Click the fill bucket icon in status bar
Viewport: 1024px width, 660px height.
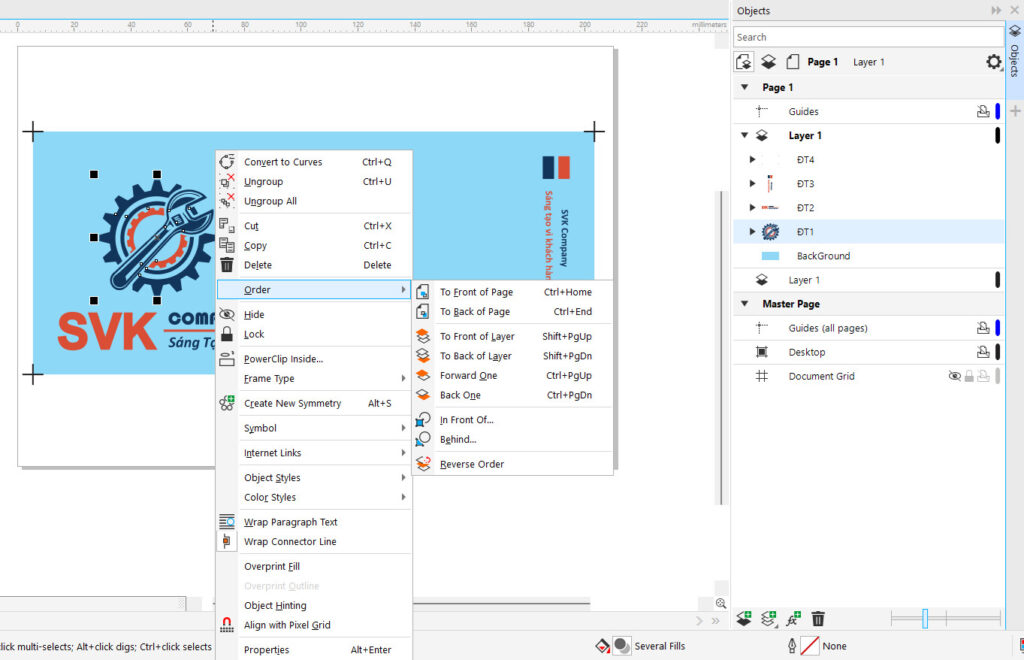pos(601,646)
